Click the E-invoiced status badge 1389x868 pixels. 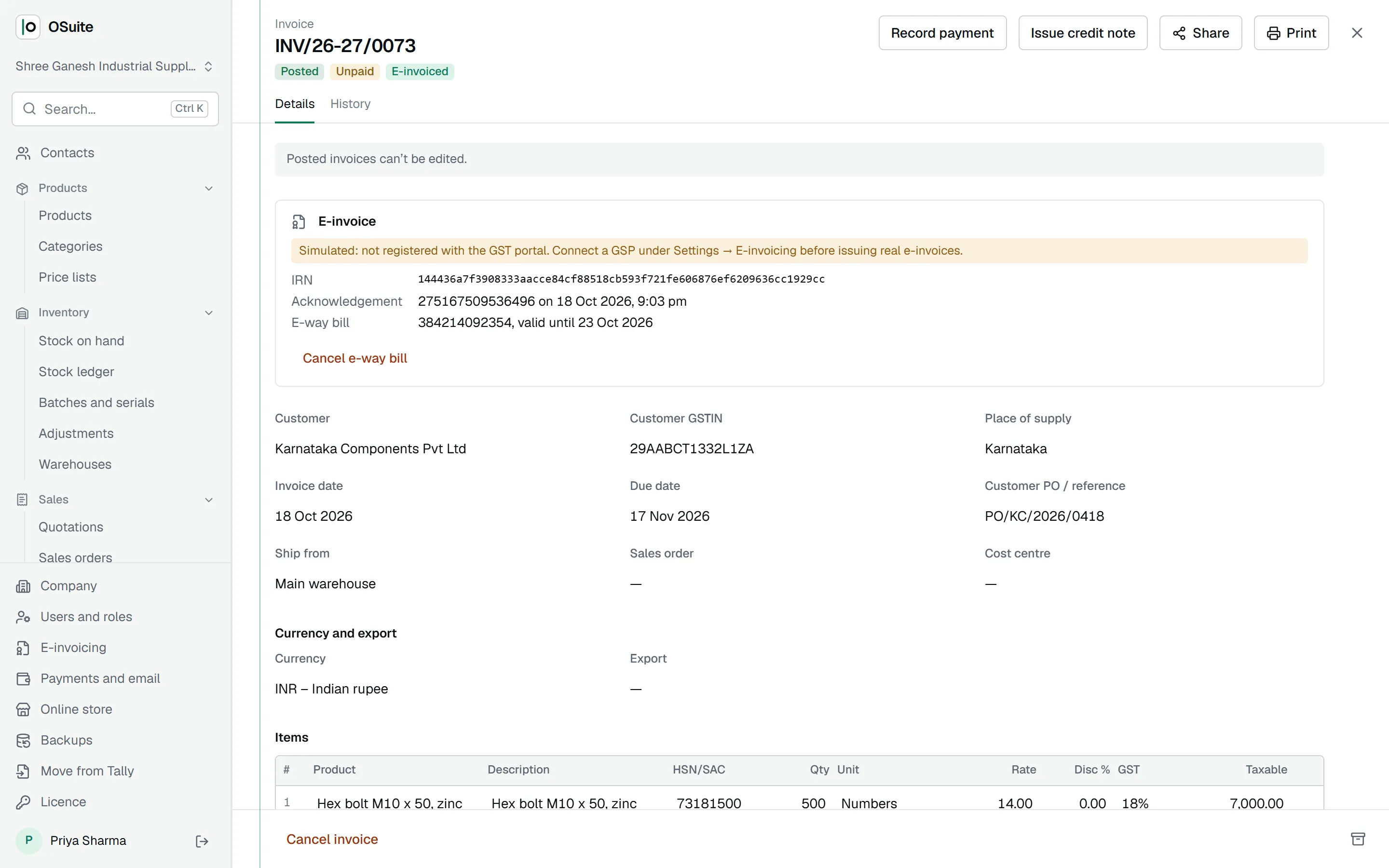[x=420, y=71]
